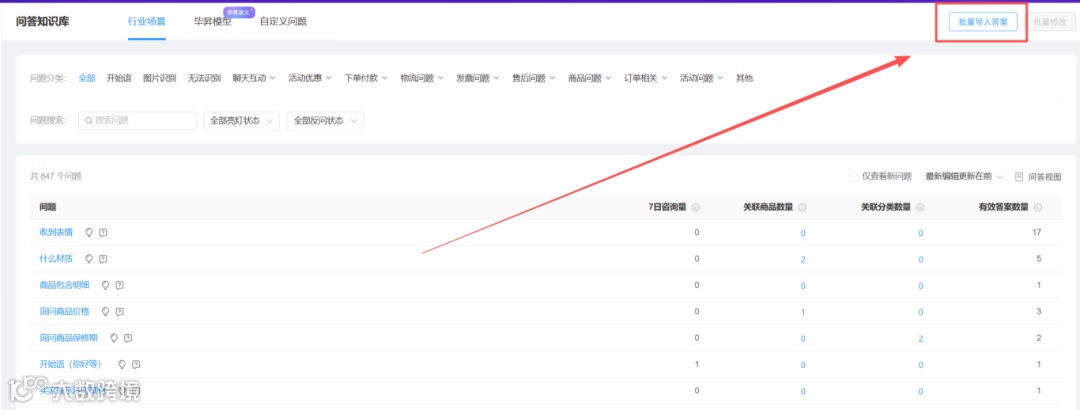Screen dimensions: 1080x410
Task: Open the 最新编辑更新在前 sort dropdown
Action: [x=964, y=176]
